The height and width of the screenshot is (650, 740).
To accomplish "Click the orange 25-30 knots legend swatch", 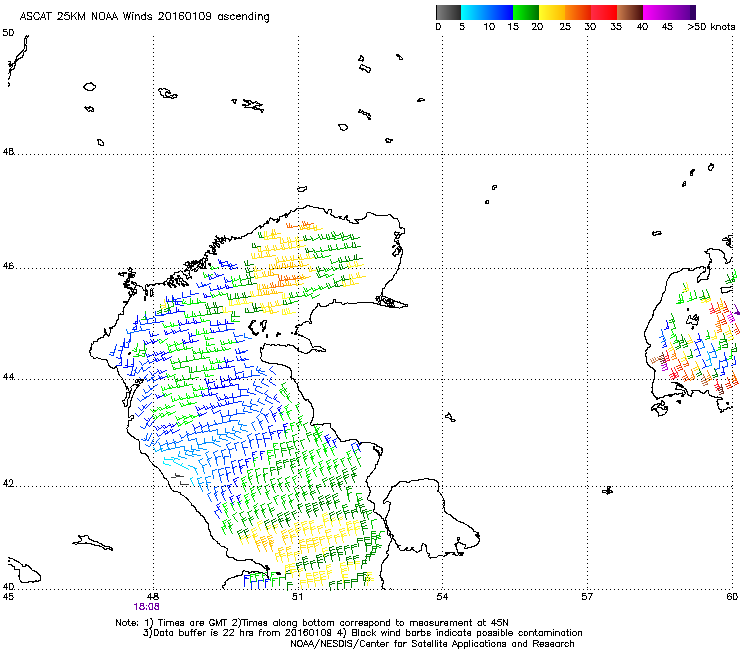I will (578, 12).
